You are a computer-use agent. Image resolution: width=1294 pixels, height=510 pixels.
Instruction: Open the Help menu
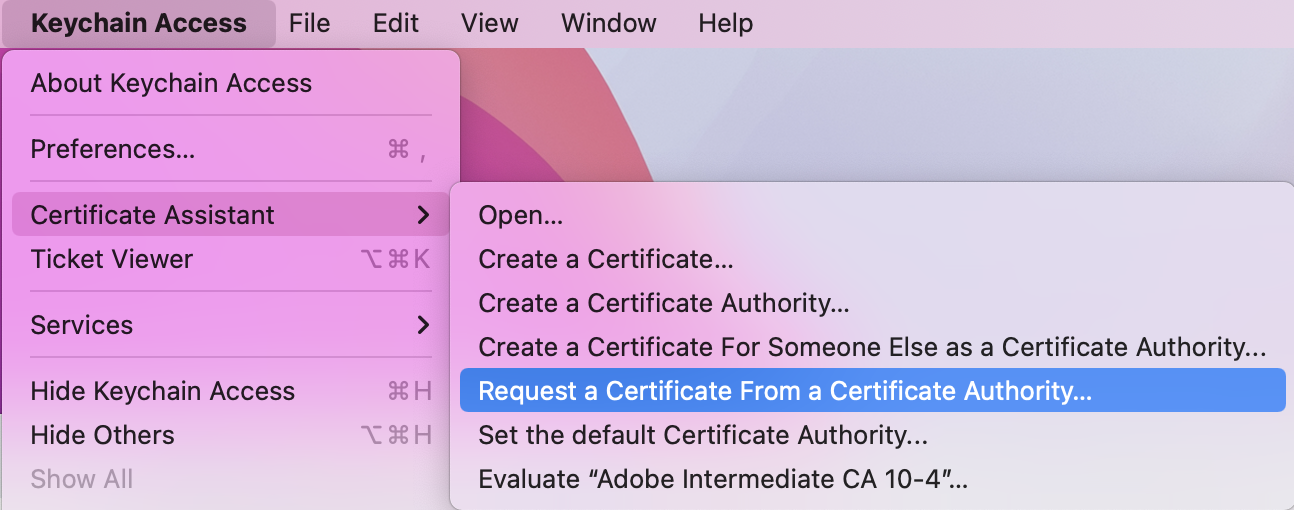pos(726,23)
